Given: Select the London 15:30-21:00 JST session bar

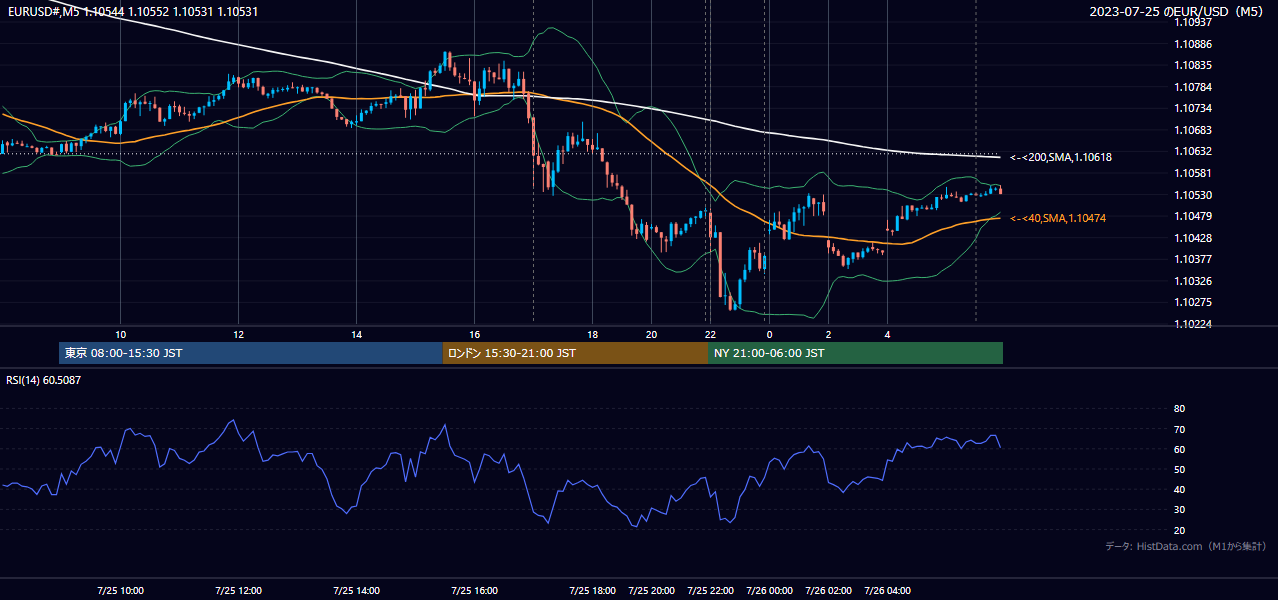Looking at the screenshot, I should coord(575,353).
